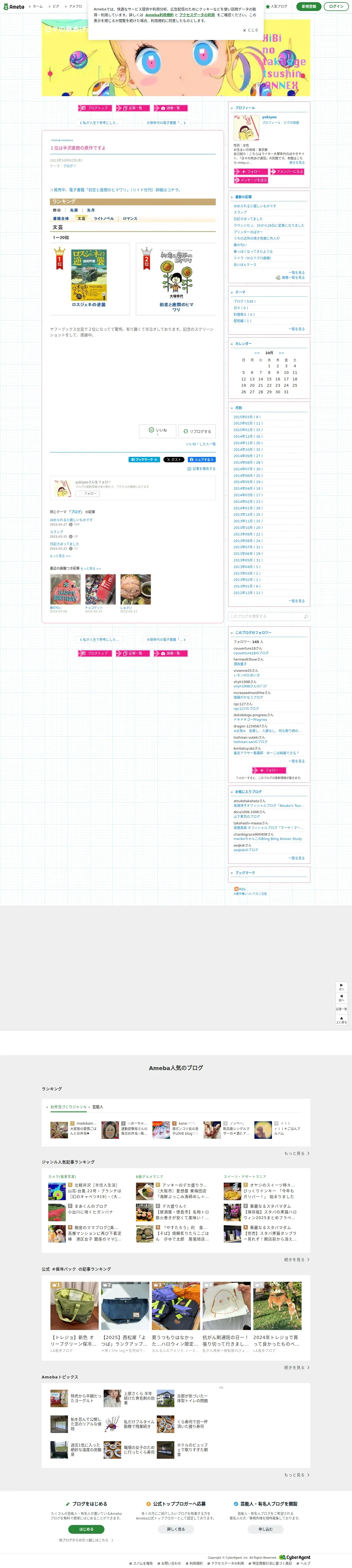
Task: Click the floating 前へ arrow button
Action: (x=342, y=998)
